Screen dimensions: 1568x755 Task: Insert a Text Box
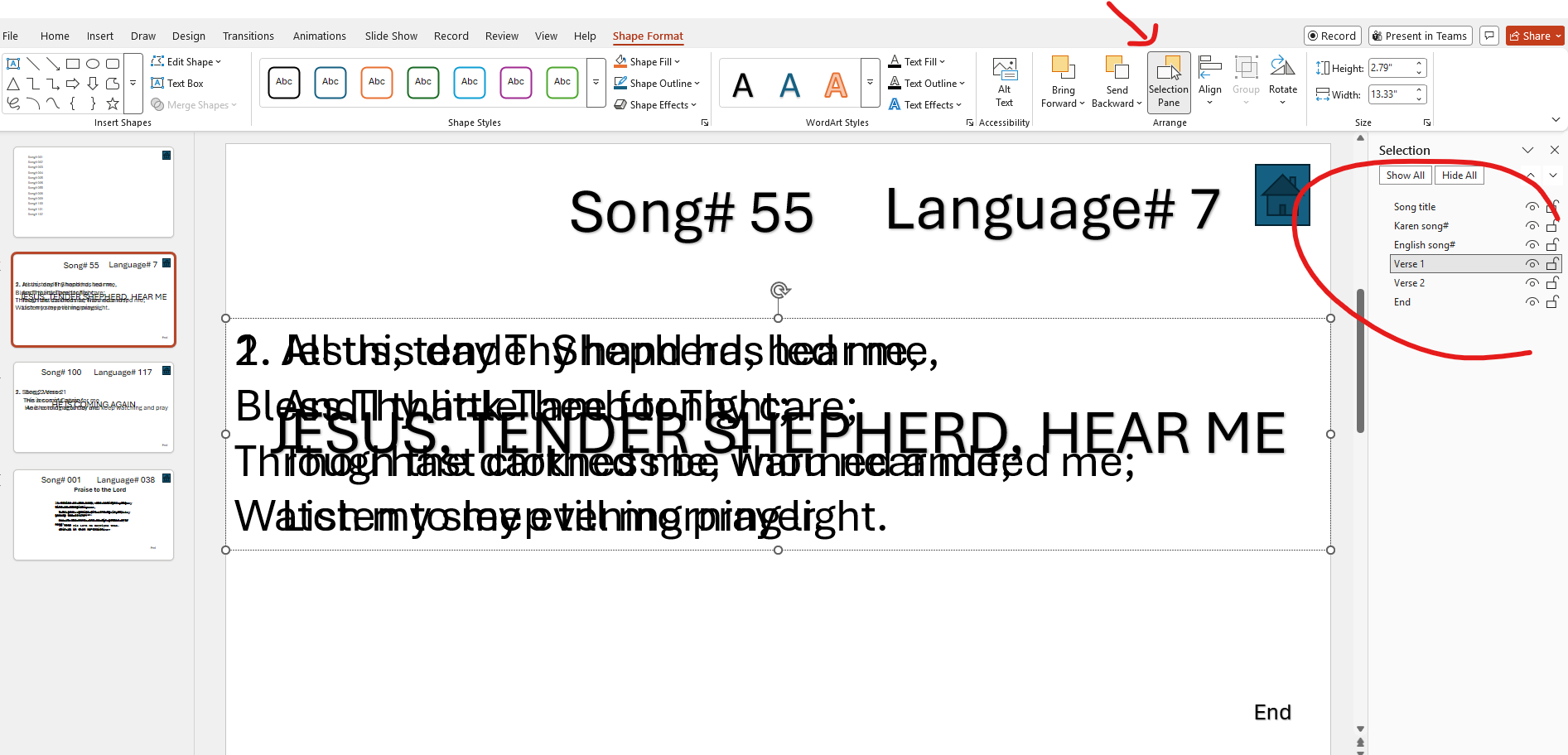click(177, 84)
